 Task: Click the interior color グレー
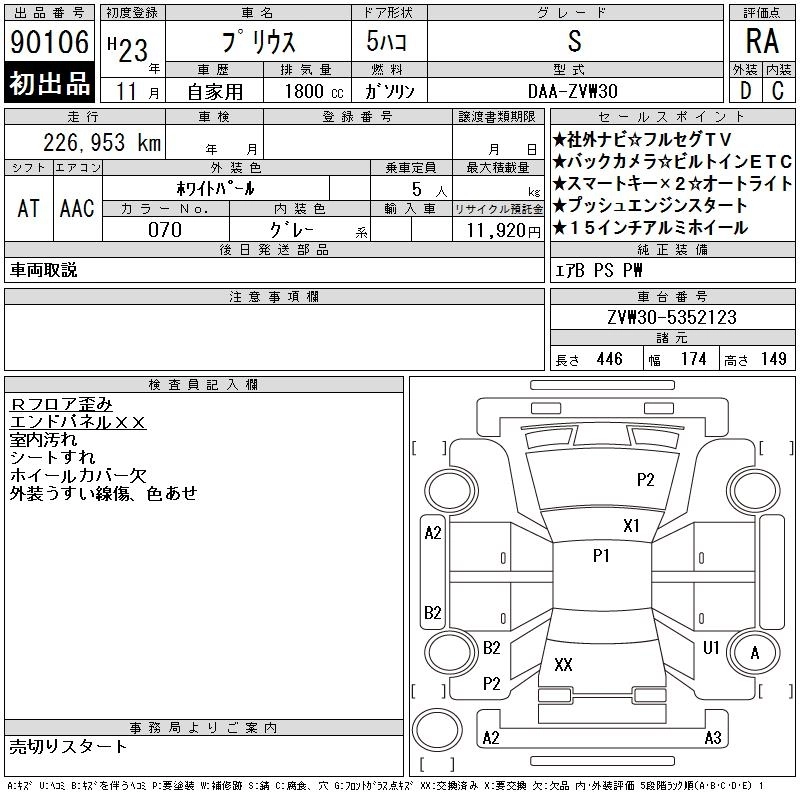292,230
